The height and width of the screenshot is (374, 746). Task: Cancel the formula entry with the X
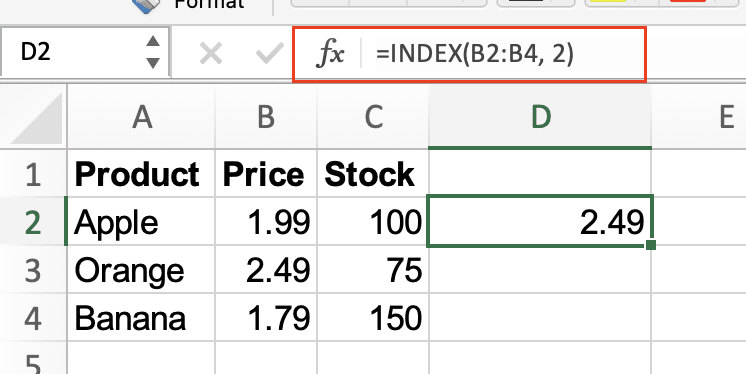(211, 53)
